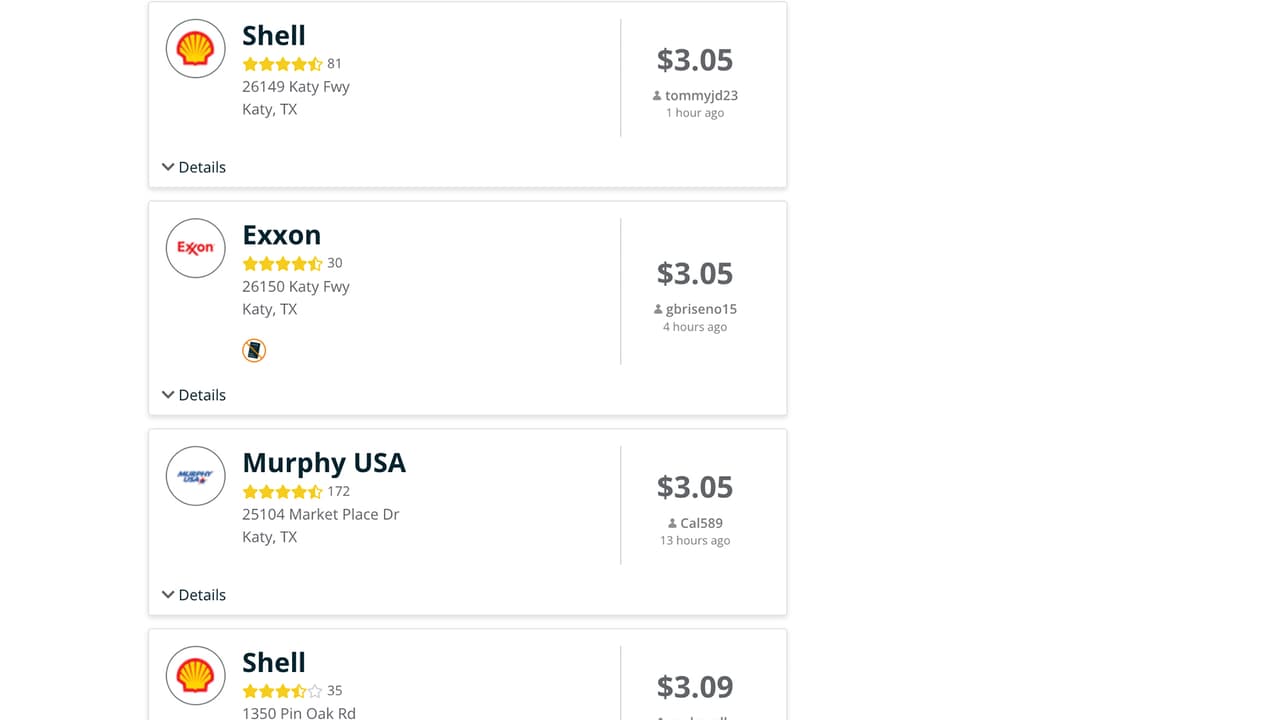
Task: Click the $3.05 price for Exxon
Action: click(695, 274)
